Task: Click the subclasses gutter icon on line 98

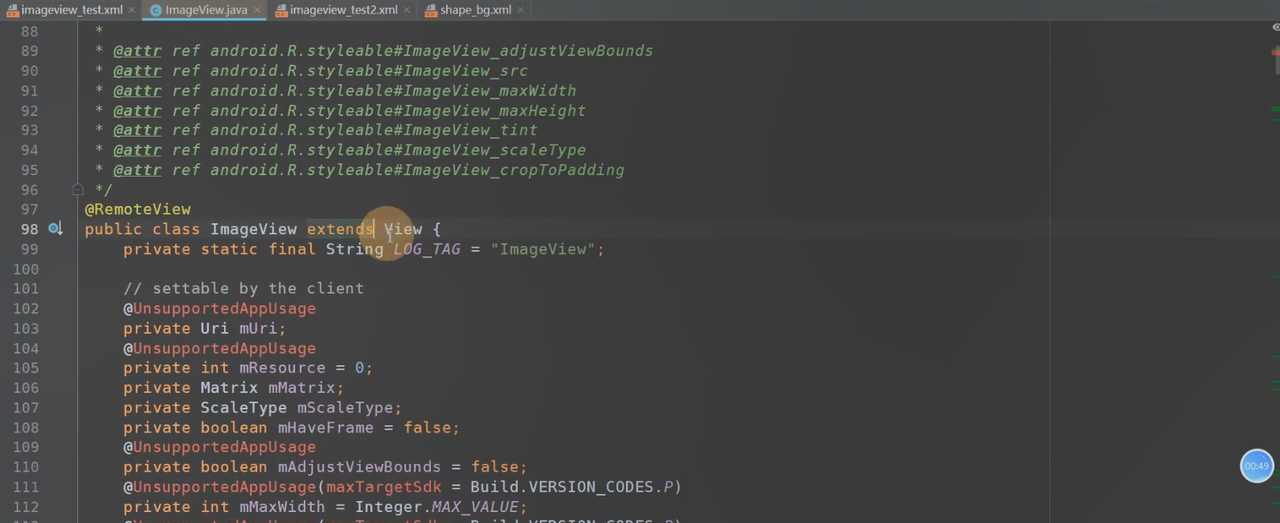Action: click(x=55, y=229)
